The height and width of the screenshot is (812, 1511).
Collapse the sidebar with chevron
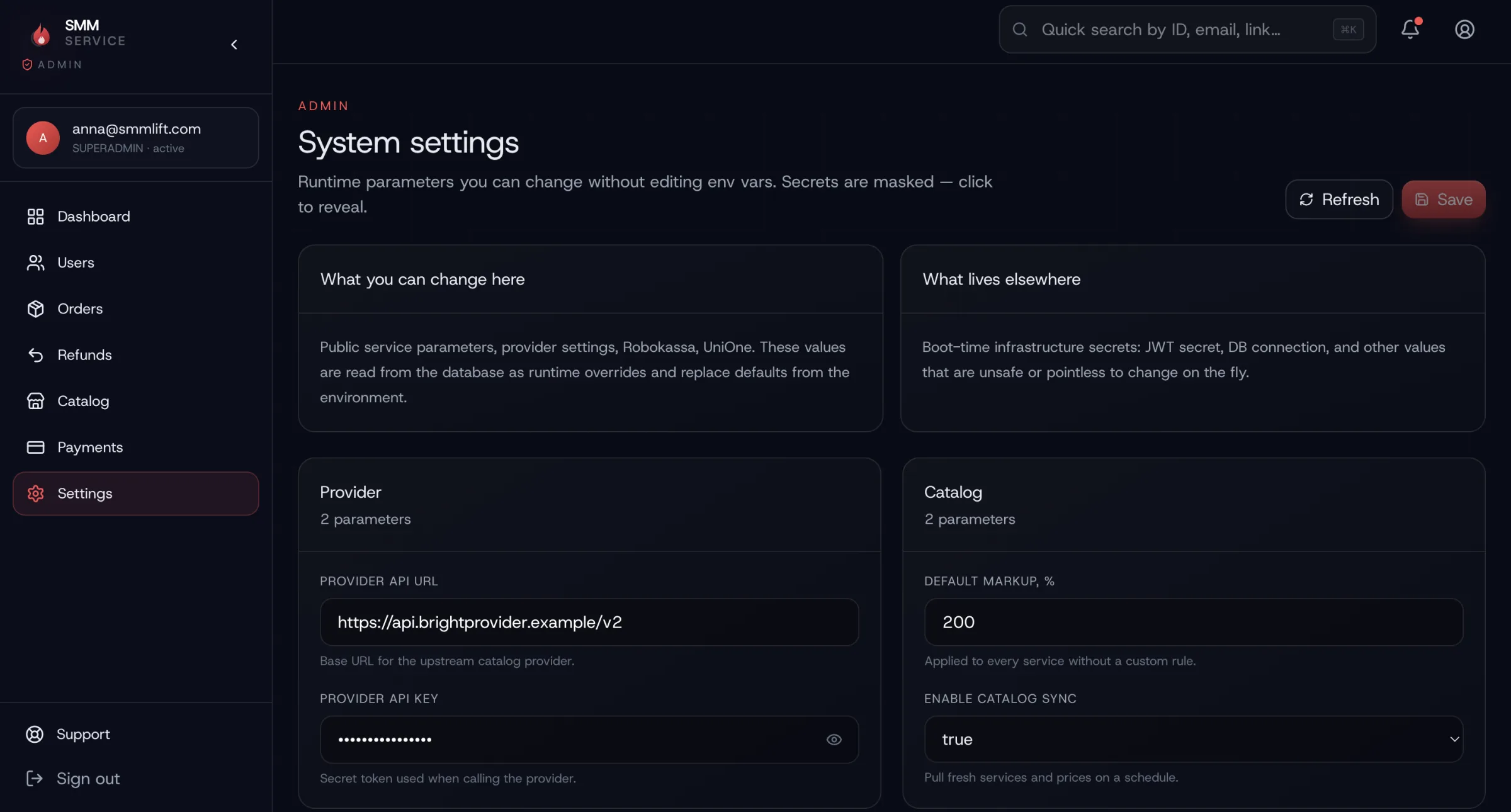tap(234, 45)
